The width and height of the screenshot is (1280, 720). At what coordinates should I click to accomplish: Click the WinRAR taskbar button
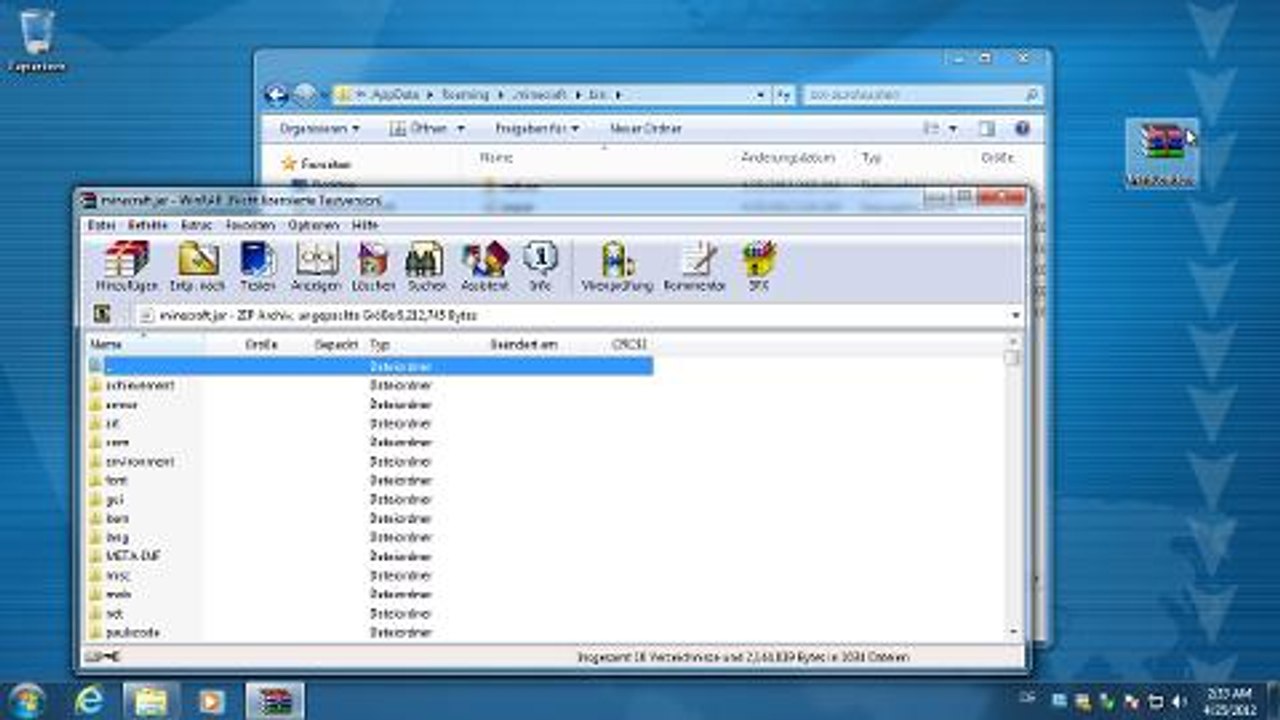click(274, 701)
